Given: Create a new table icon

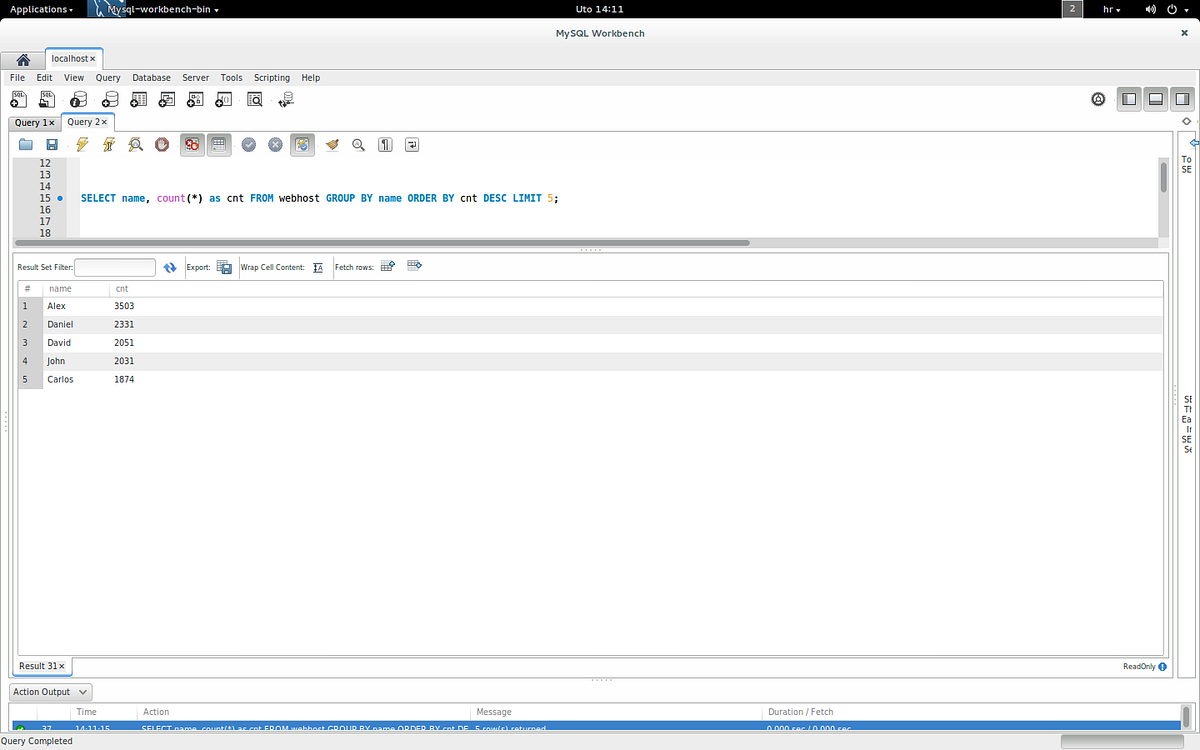Looking at the screenshot, I should (139, 99).
